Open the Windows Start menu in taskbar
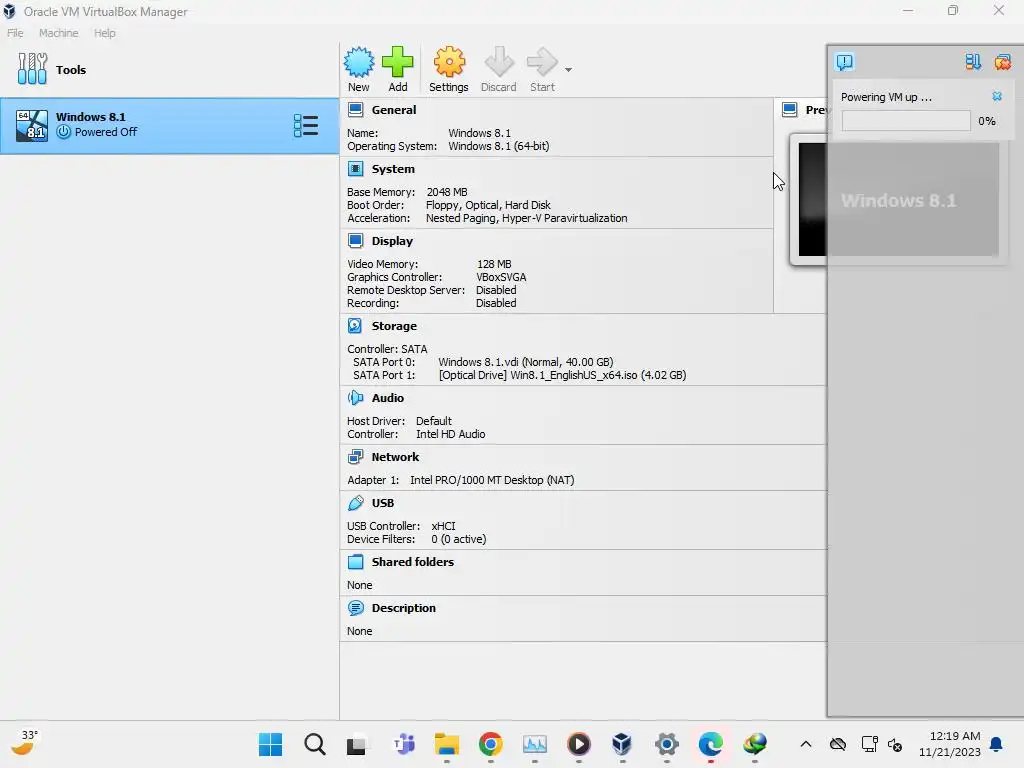The height and width of the screenshot is (768, 1024). pos(270,744)
